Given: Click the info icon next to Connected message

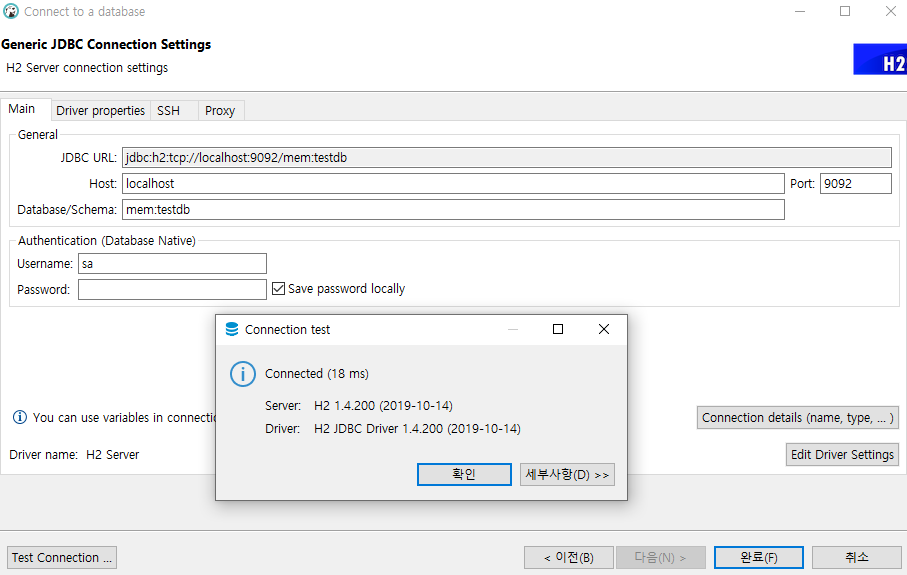Looking at the screenshot, I should pyautogui.click(x=242, y=374).
